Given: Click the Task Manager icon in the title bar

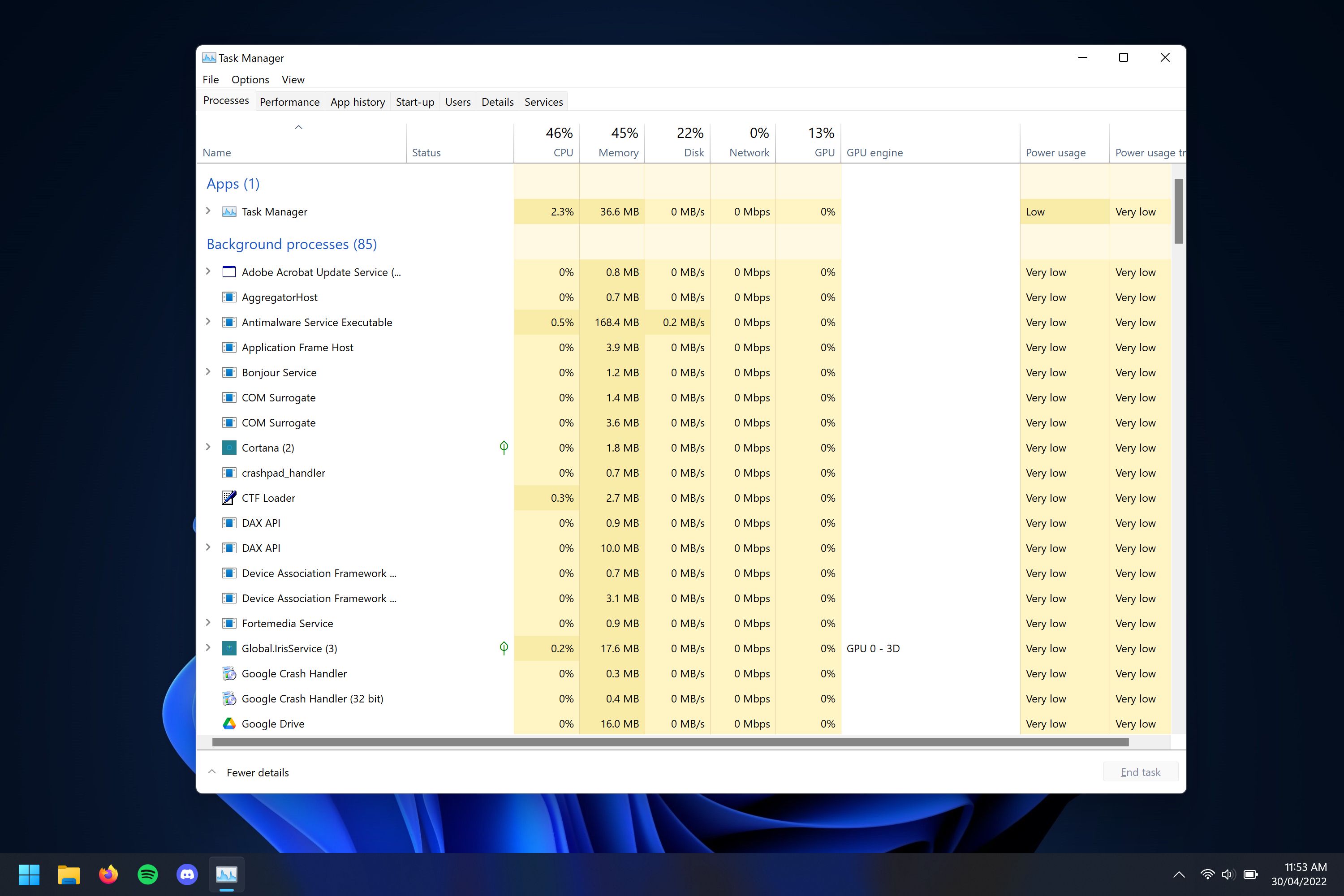Looking at the screenshot, I should pyautogui.click(x=209, y=57).
